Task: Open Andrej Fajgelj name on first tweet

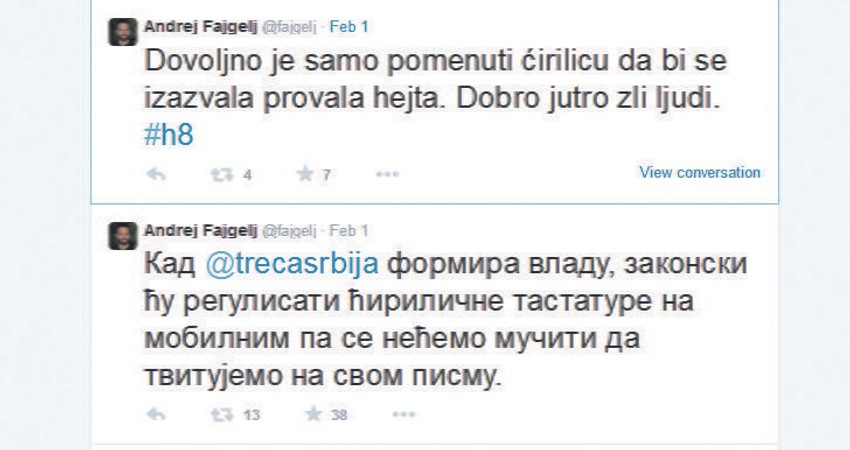Action: (x=200, y=25)
